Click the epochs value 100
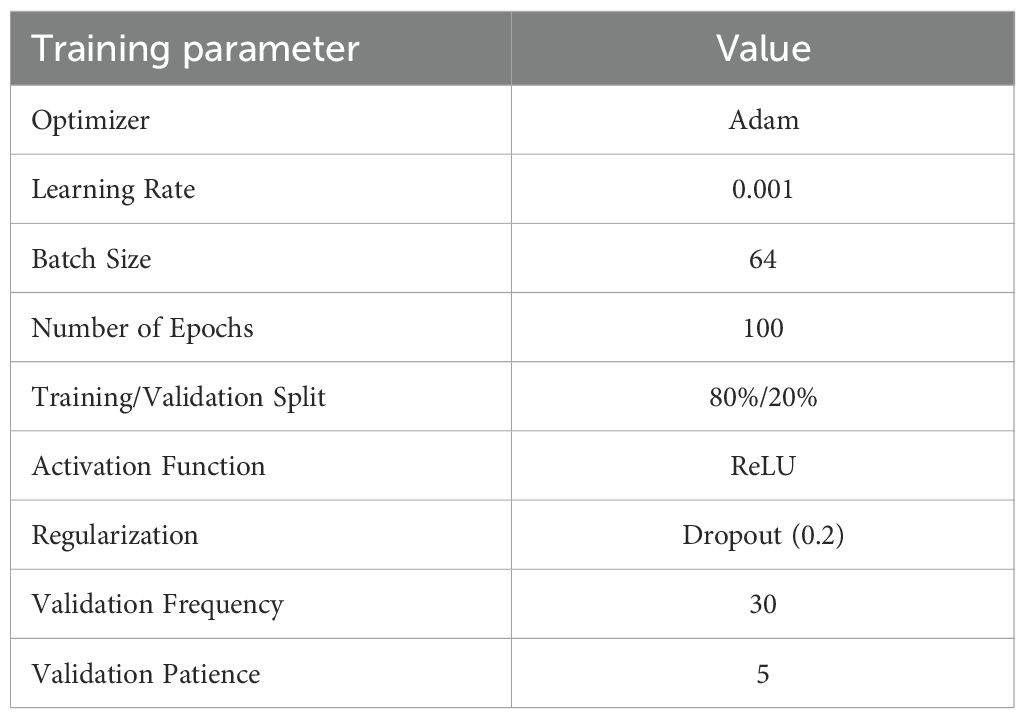 click(x=763, y=328)
